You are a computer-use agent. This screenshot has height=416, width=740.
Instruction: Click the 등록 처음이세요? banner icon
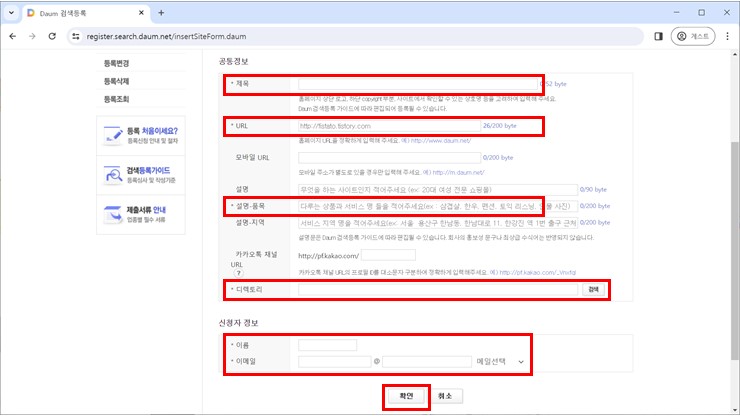pyautogui.click(x=113, y=136)
